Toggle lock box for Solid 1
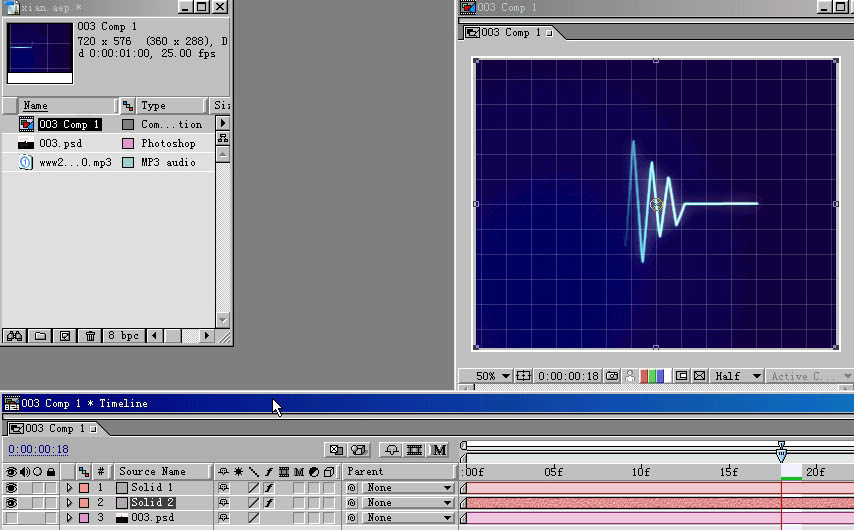 (51, 488)
